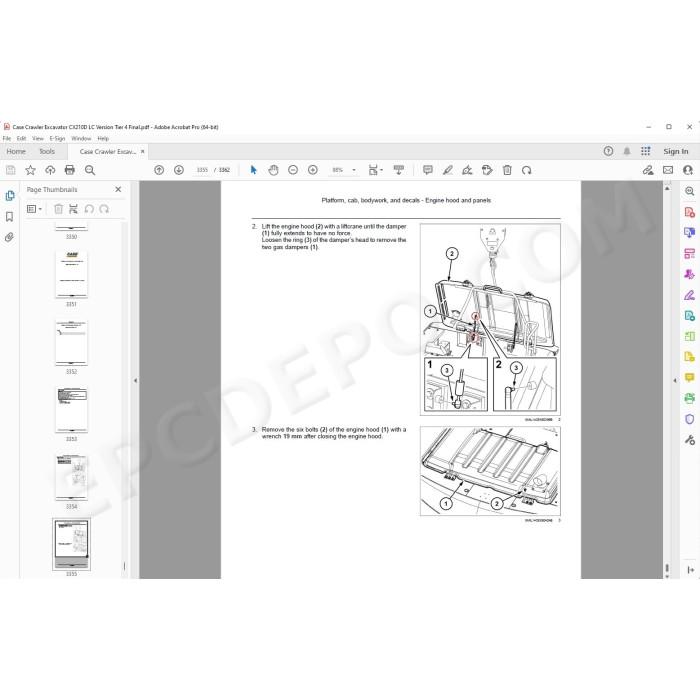Collapse the left navigation pane arrow
The image size is (700, 700).
pos(135,381)
